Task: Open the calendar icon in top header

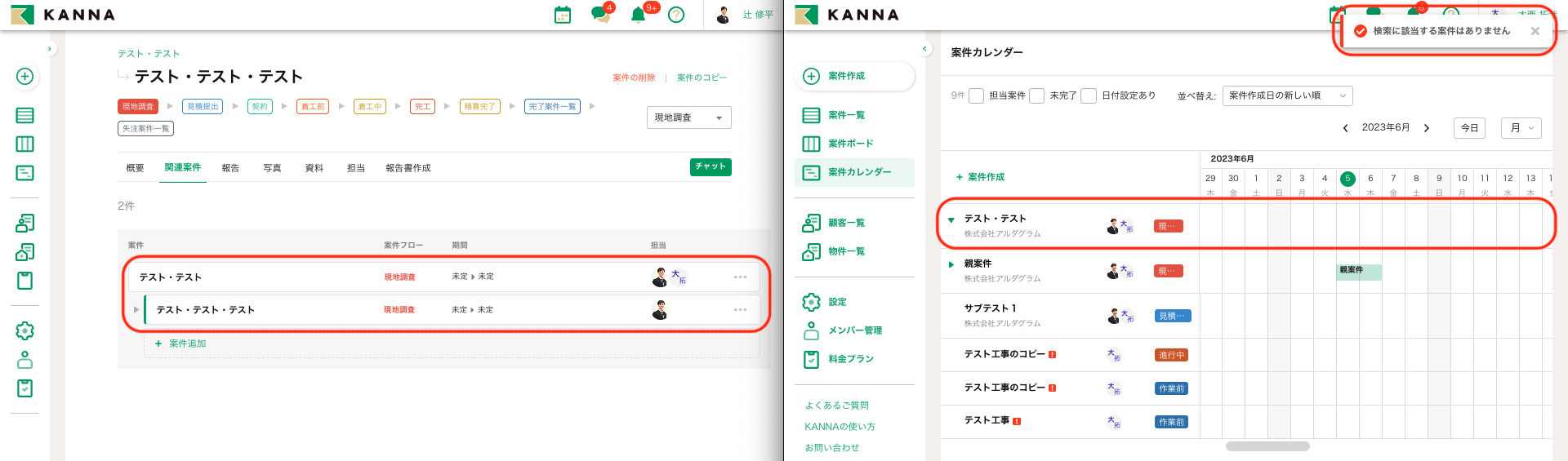Action: 563,15
